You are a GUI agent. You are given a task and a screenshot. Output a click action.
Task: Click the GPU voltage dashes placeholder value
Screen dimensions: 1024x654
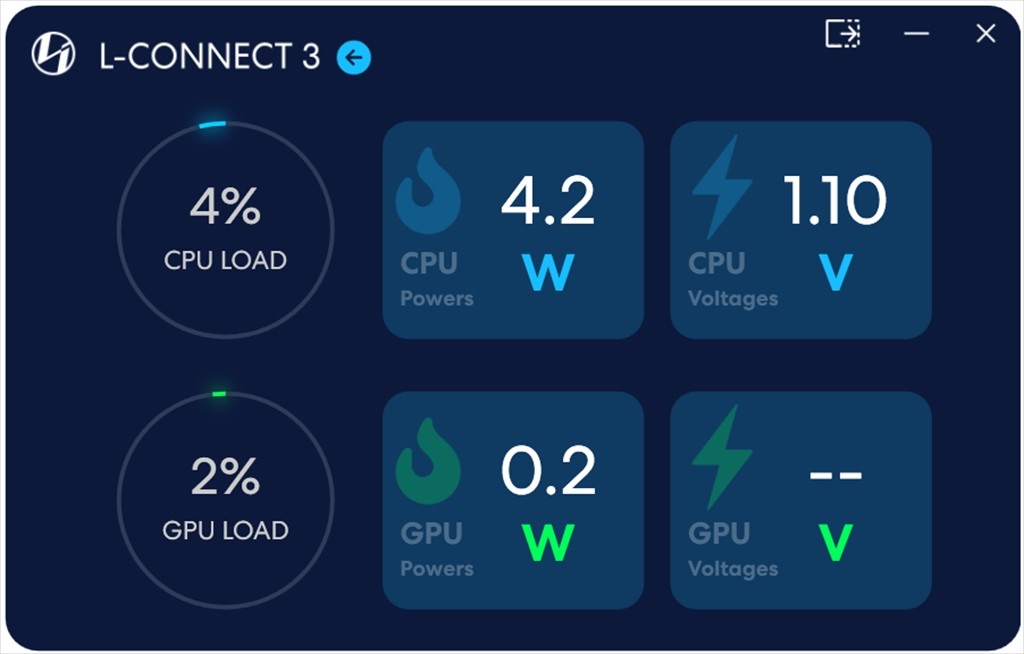pos(835,474)
